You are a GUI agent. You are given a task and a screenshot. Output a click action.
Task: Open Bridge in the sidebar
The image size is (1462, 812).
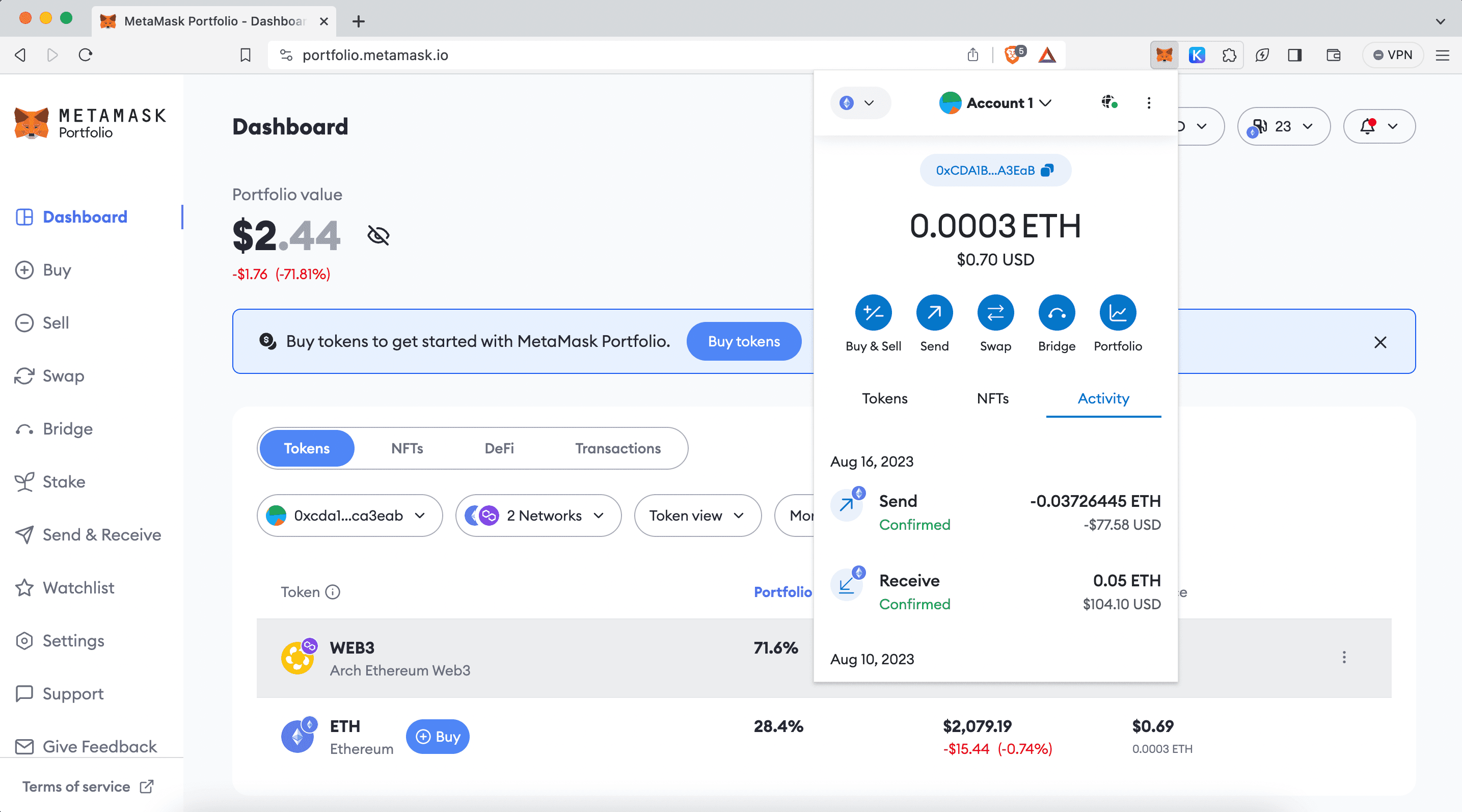(x=54, y=429)
